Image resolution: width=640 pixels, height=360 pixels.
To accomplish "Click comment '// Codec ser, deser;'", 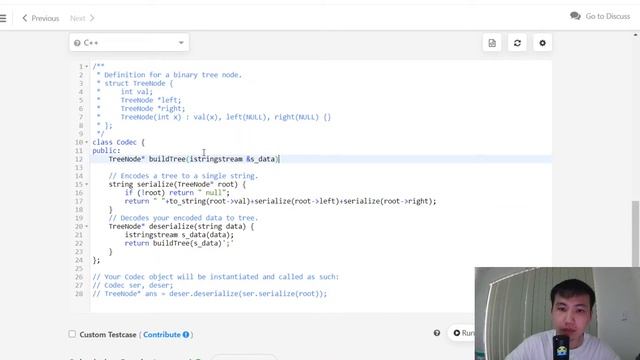I will 133,285.
